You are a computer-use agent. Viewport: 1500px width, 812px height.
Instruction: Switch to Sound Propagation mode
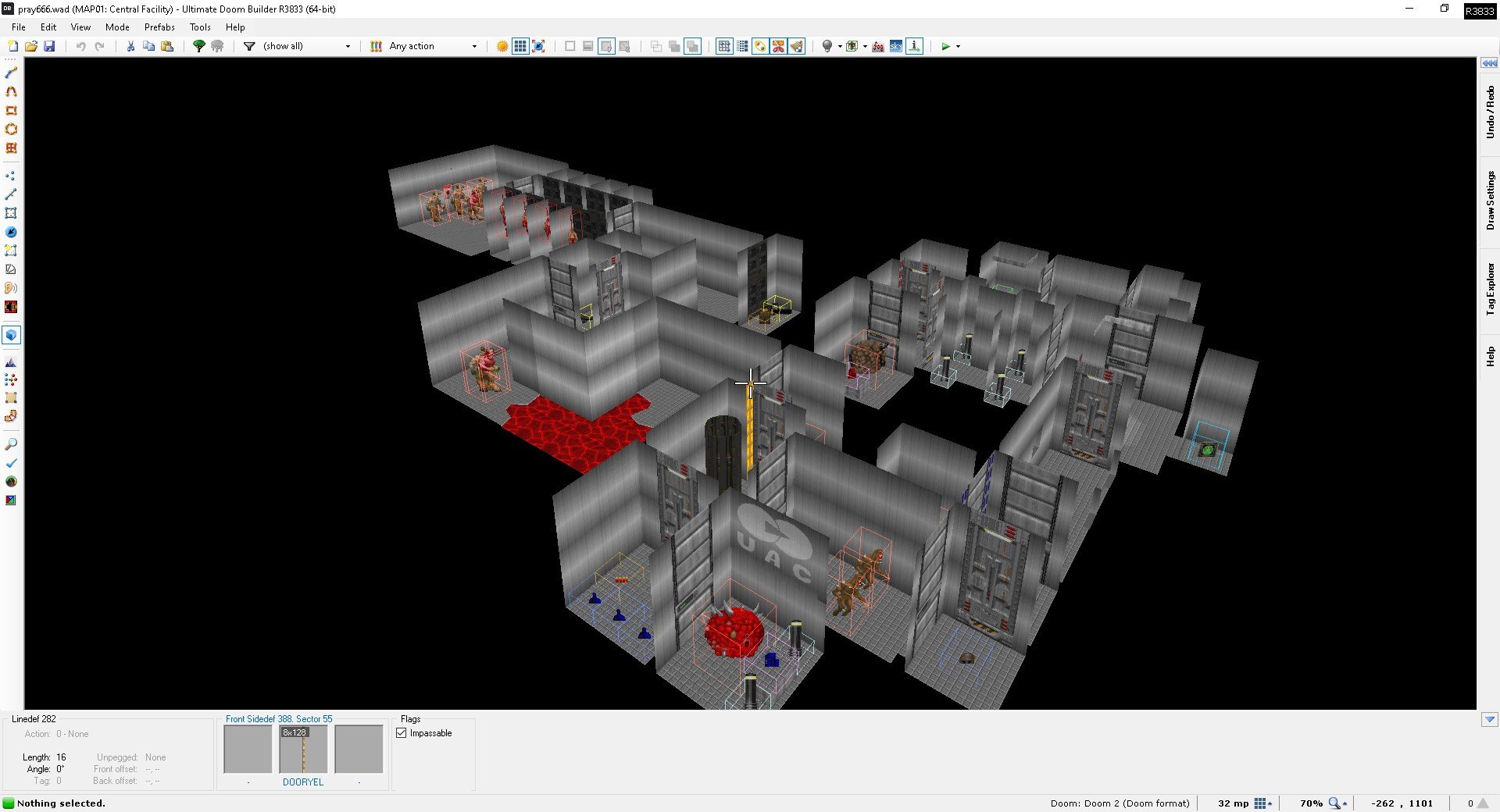pyautogui.click(x=11, y=288)
